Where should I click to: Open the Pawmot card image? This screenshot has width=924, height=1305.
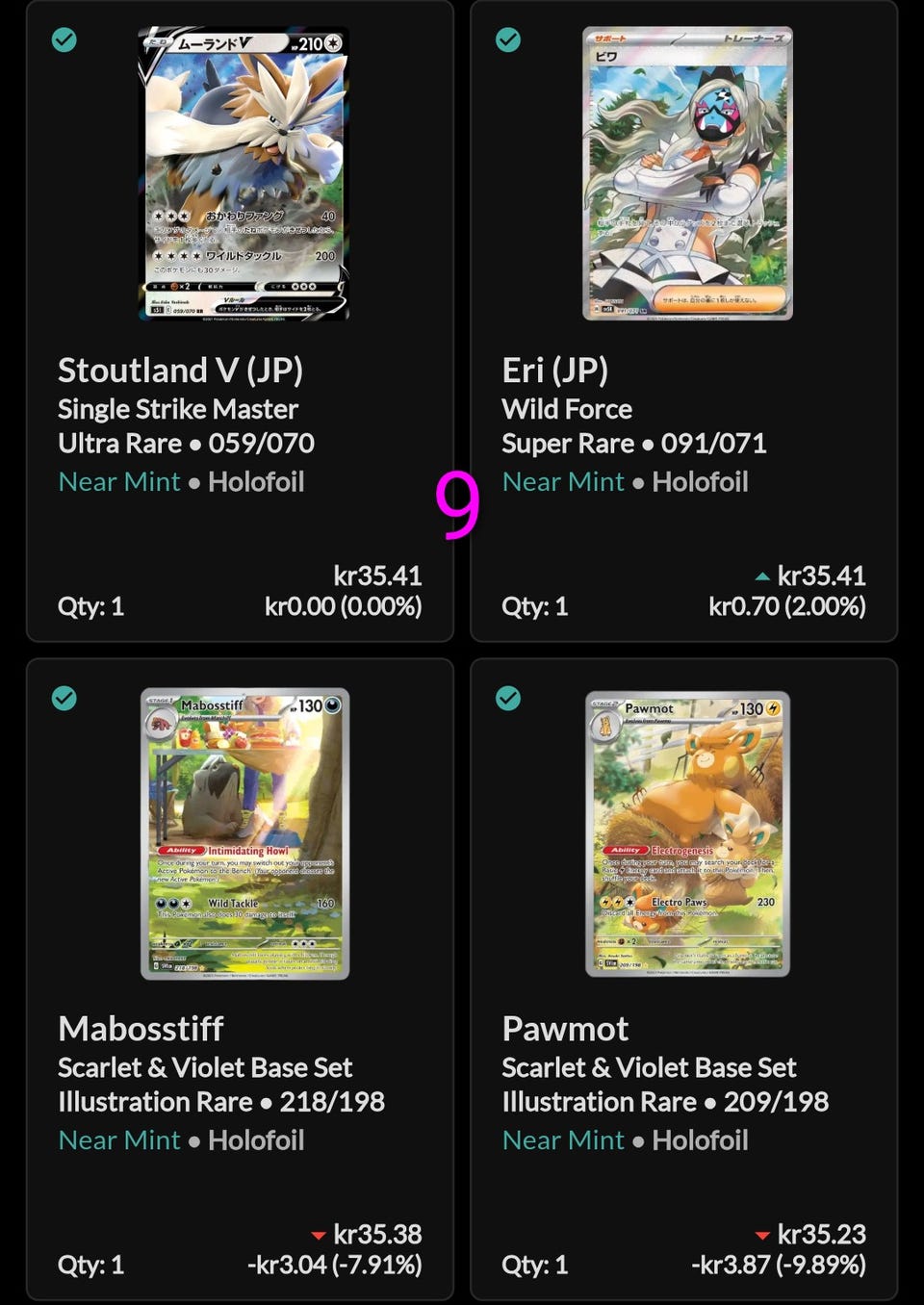pos(688,833)
